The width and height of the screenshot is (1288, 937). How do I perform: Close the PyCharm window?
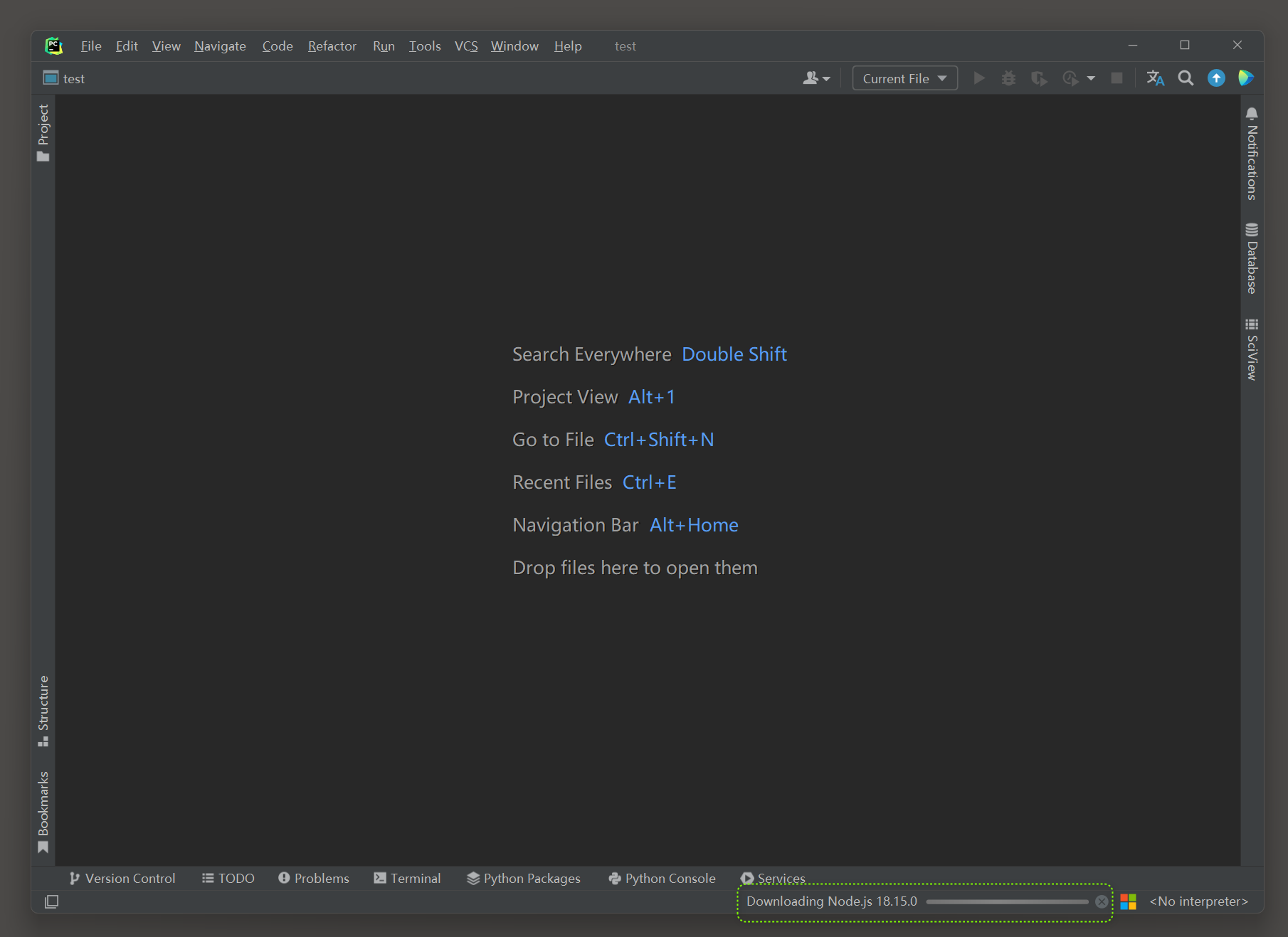[1237, 45]
